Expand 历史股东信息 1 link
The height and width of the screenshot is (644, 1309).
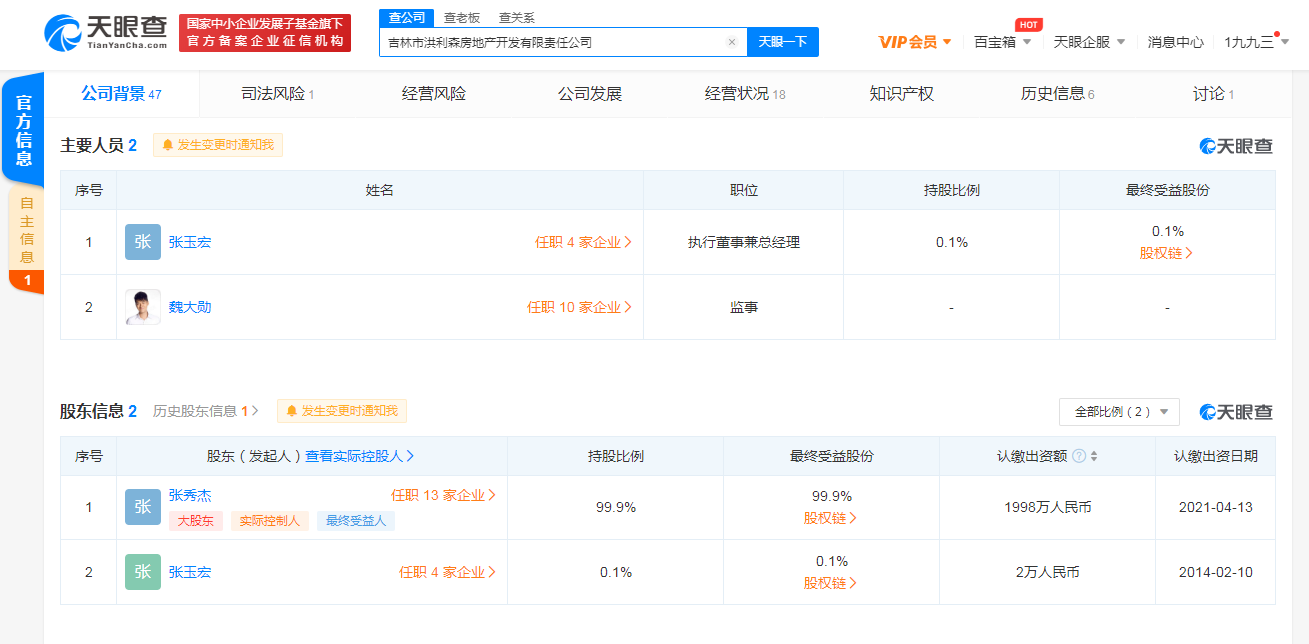[205, 411]
